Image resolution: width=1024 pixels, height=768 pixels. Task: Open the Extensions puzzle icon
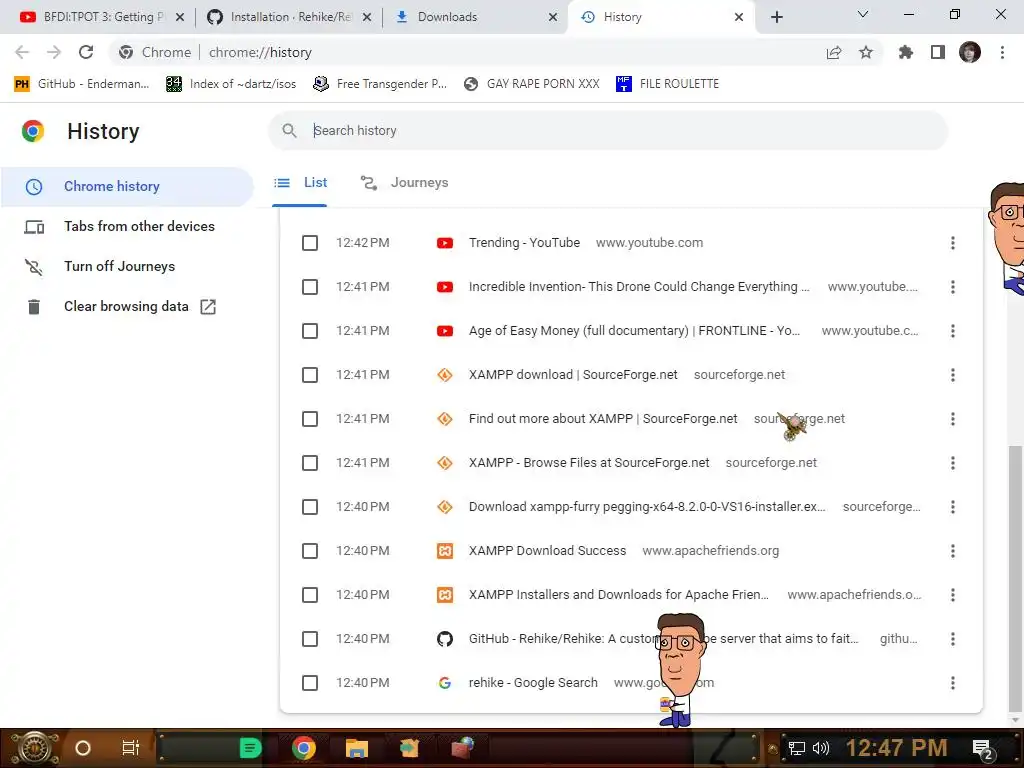[906, 52]
